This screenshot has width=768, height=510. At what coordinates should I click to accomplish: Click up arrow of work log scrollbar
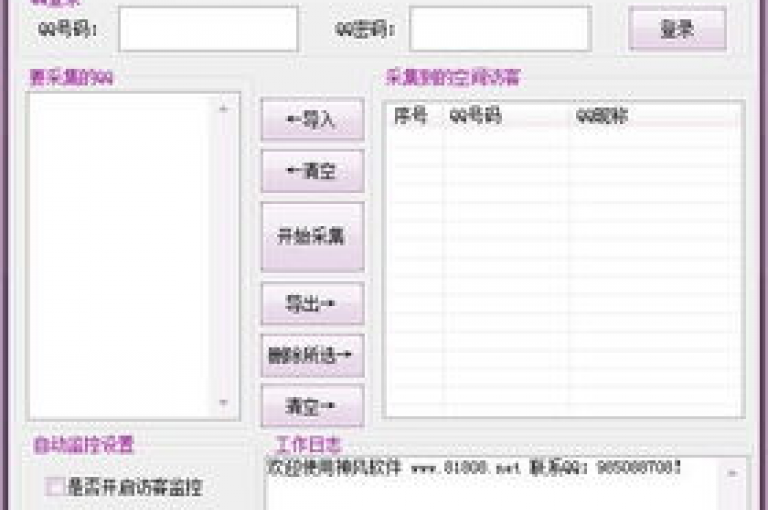coord(733,473)
